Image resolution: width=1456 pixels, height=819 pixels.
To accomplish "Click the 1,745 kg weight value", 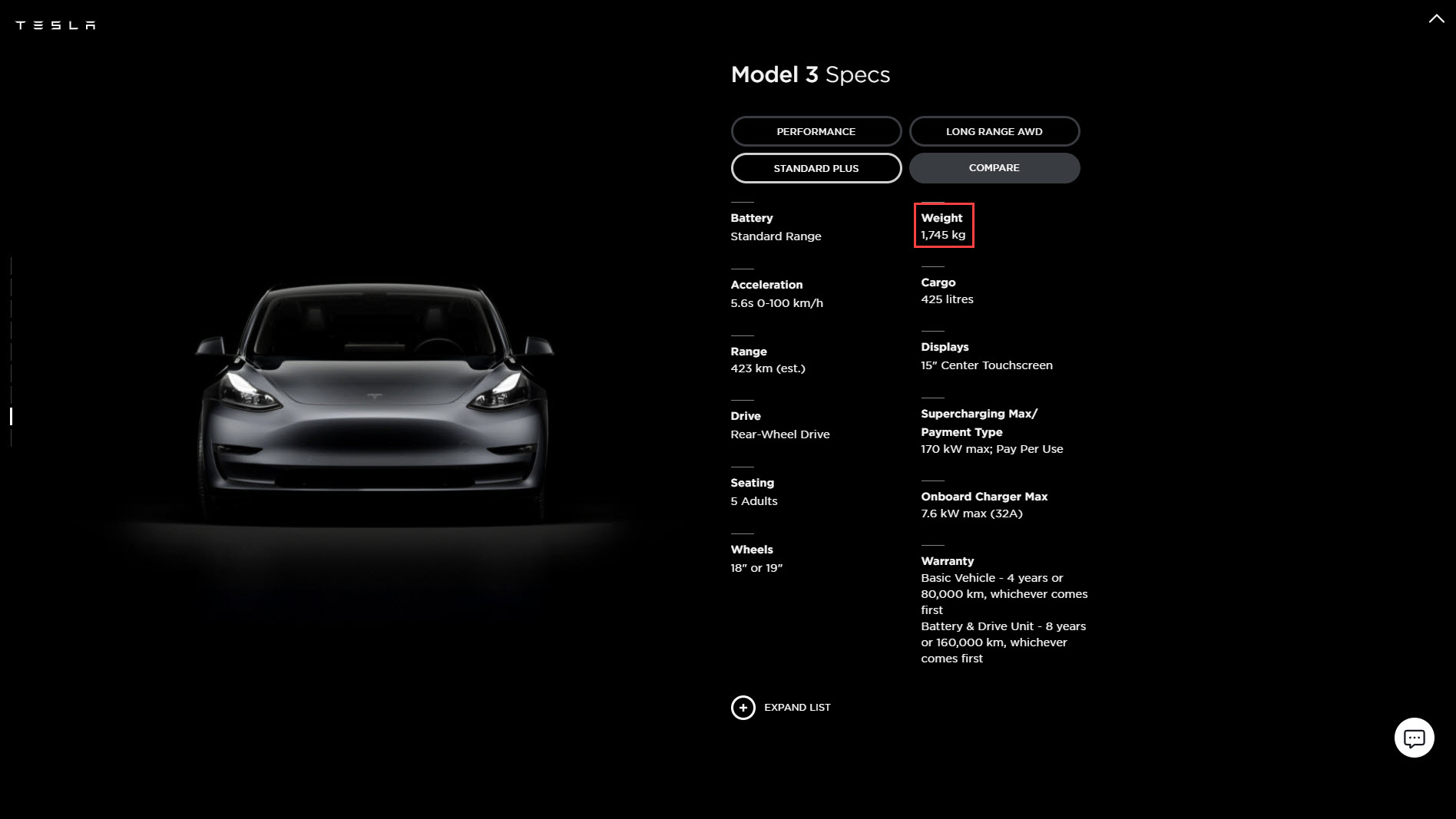I will click(x=943, y=235).
